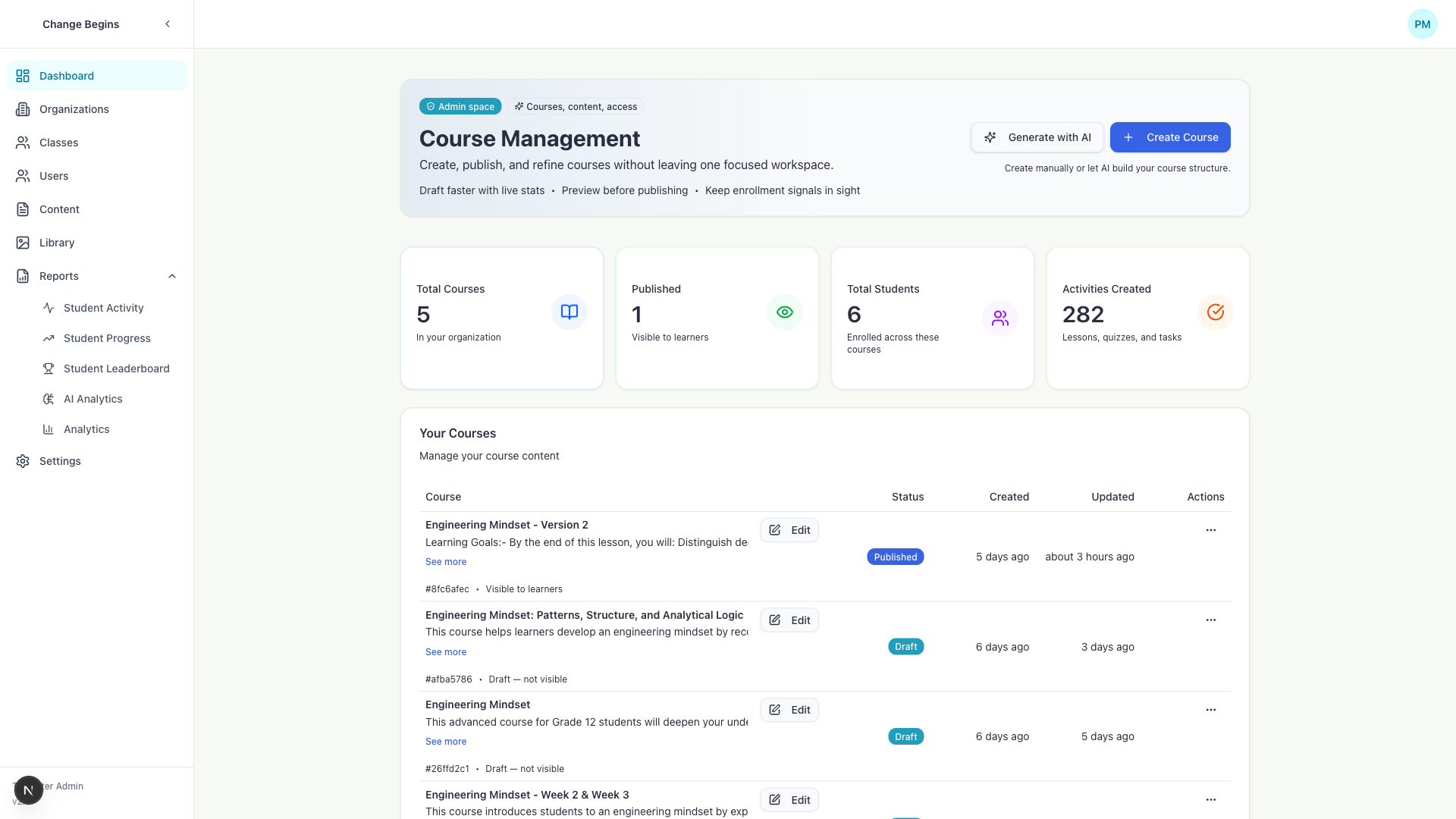Click the Published eye indicator
This screenshot has width=1456, height=819.
coord(784,312)
